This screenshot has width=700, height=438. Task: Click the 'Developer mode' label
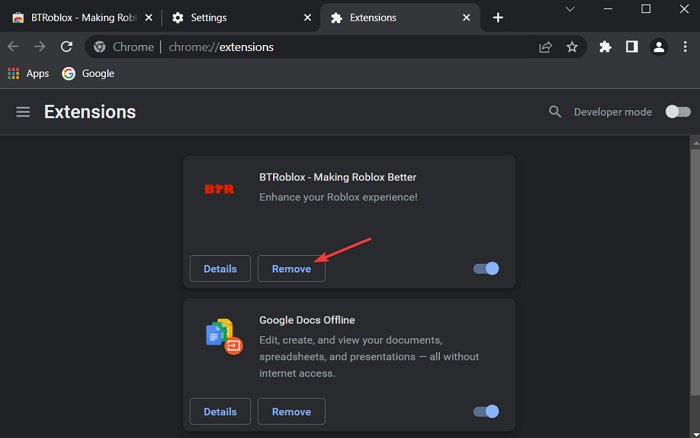pyautogui.click(x=613, y=112)
